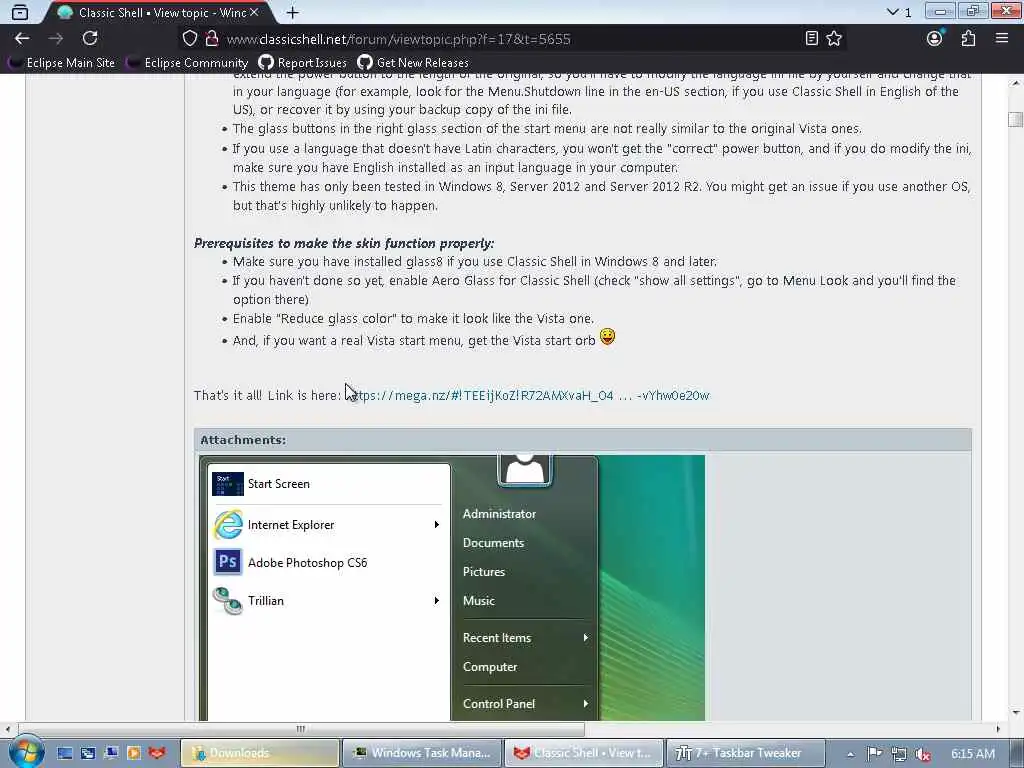This screenshot has width=1024, height=768.
Task: Switch to Windows Task Manager taskbar button
Action: click(x=421, y=753)
